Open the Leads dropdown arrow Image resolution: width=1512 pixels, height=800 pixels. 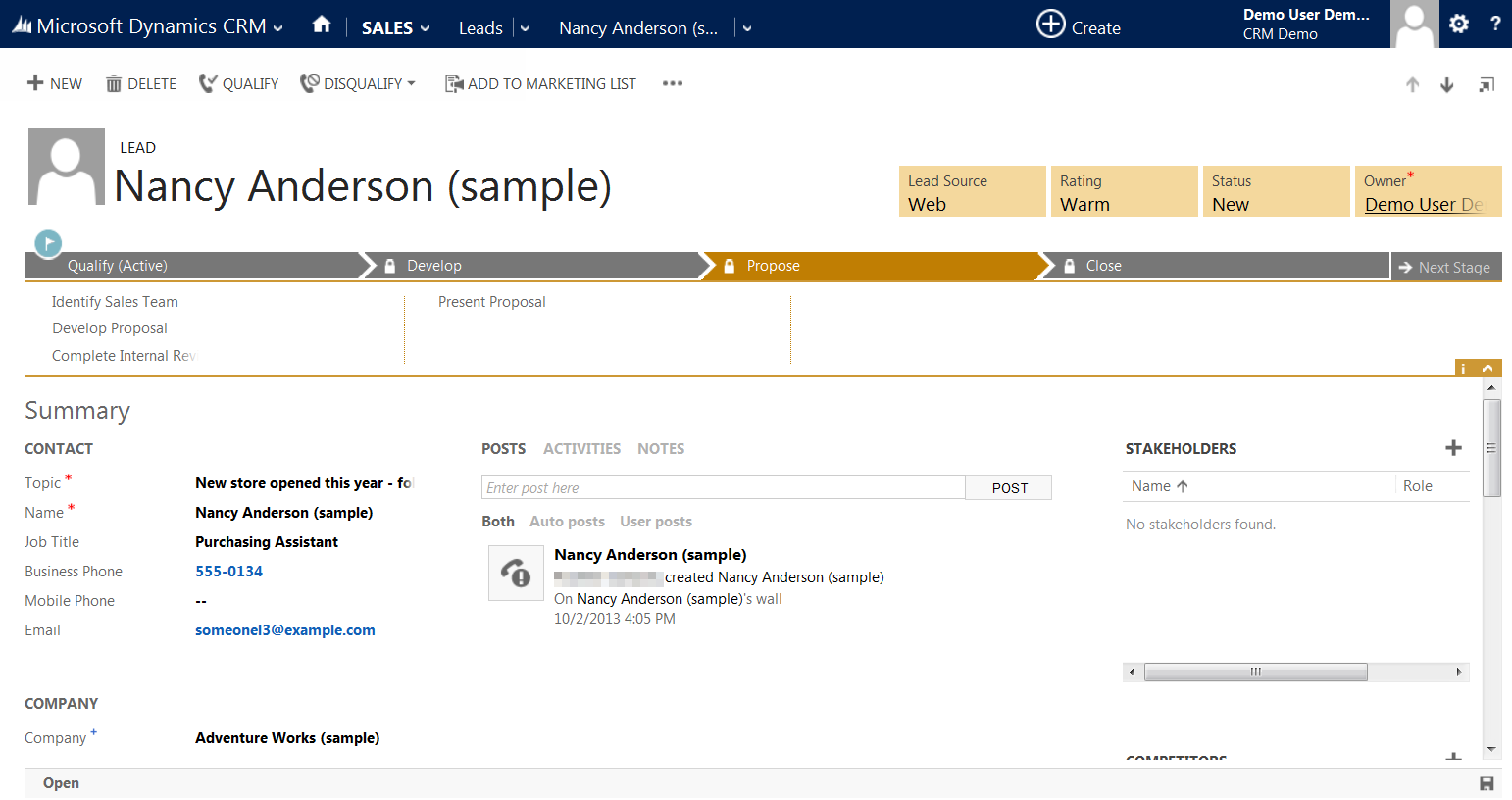[x=525, y=28]
